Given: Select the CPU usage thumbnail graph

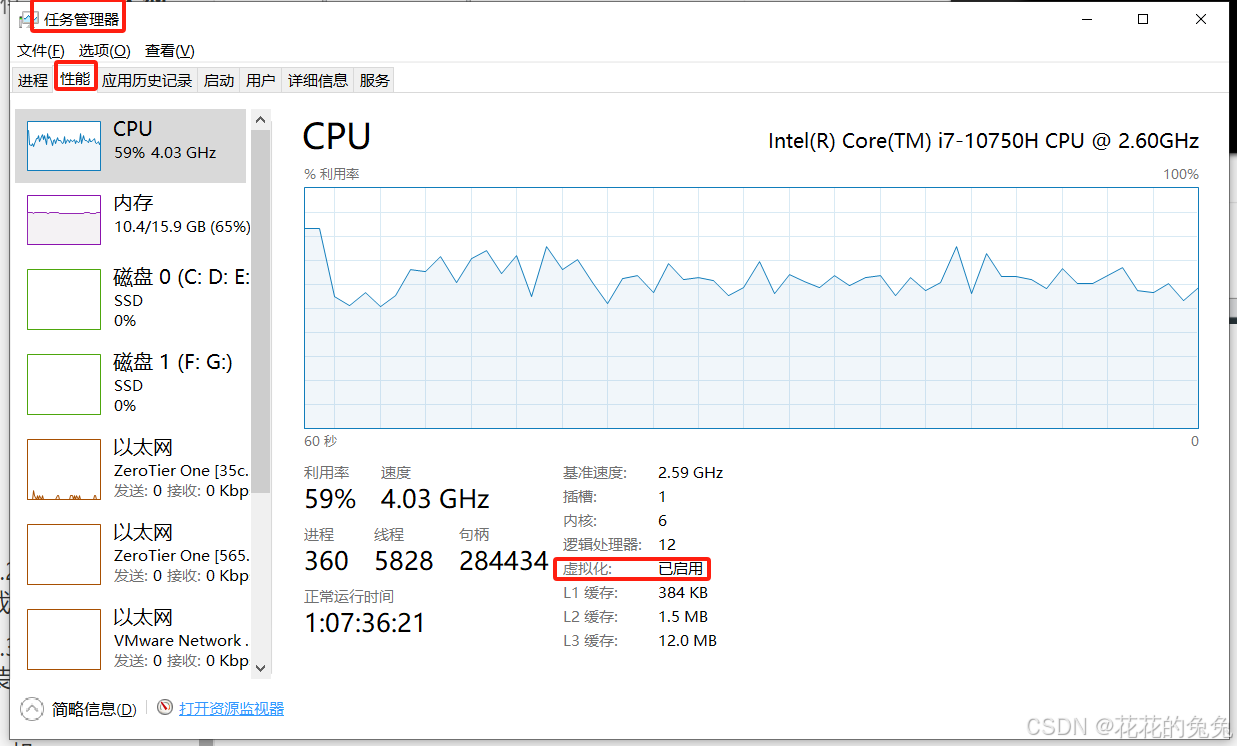Looking at the screenshot, I should (x=64, y=147).
